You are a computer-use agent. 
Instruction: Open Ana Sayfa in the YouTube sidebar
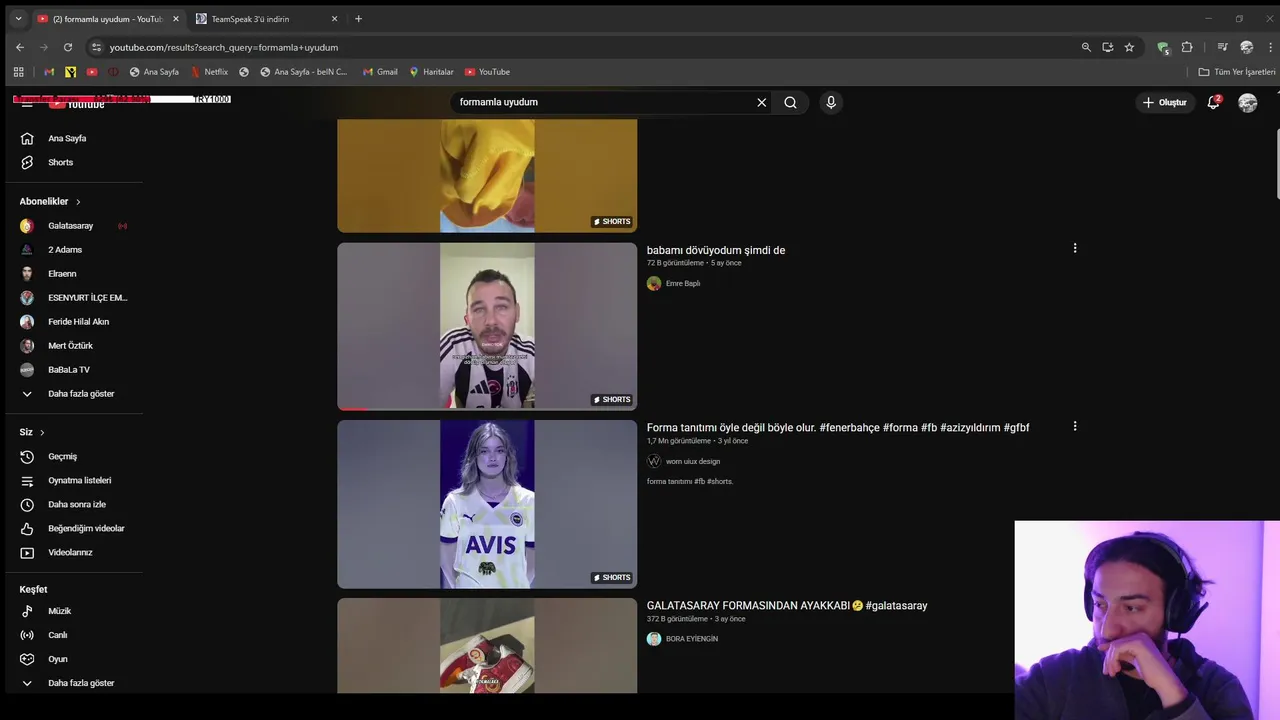coord(67,139)
